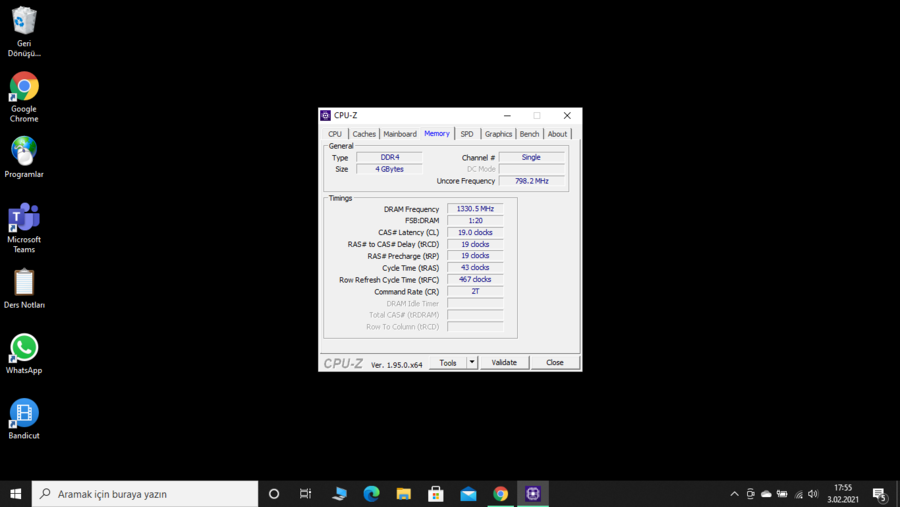Show hidden system tray icons
The height and width of the screenshot is (507, 900).
pos(734,494)
